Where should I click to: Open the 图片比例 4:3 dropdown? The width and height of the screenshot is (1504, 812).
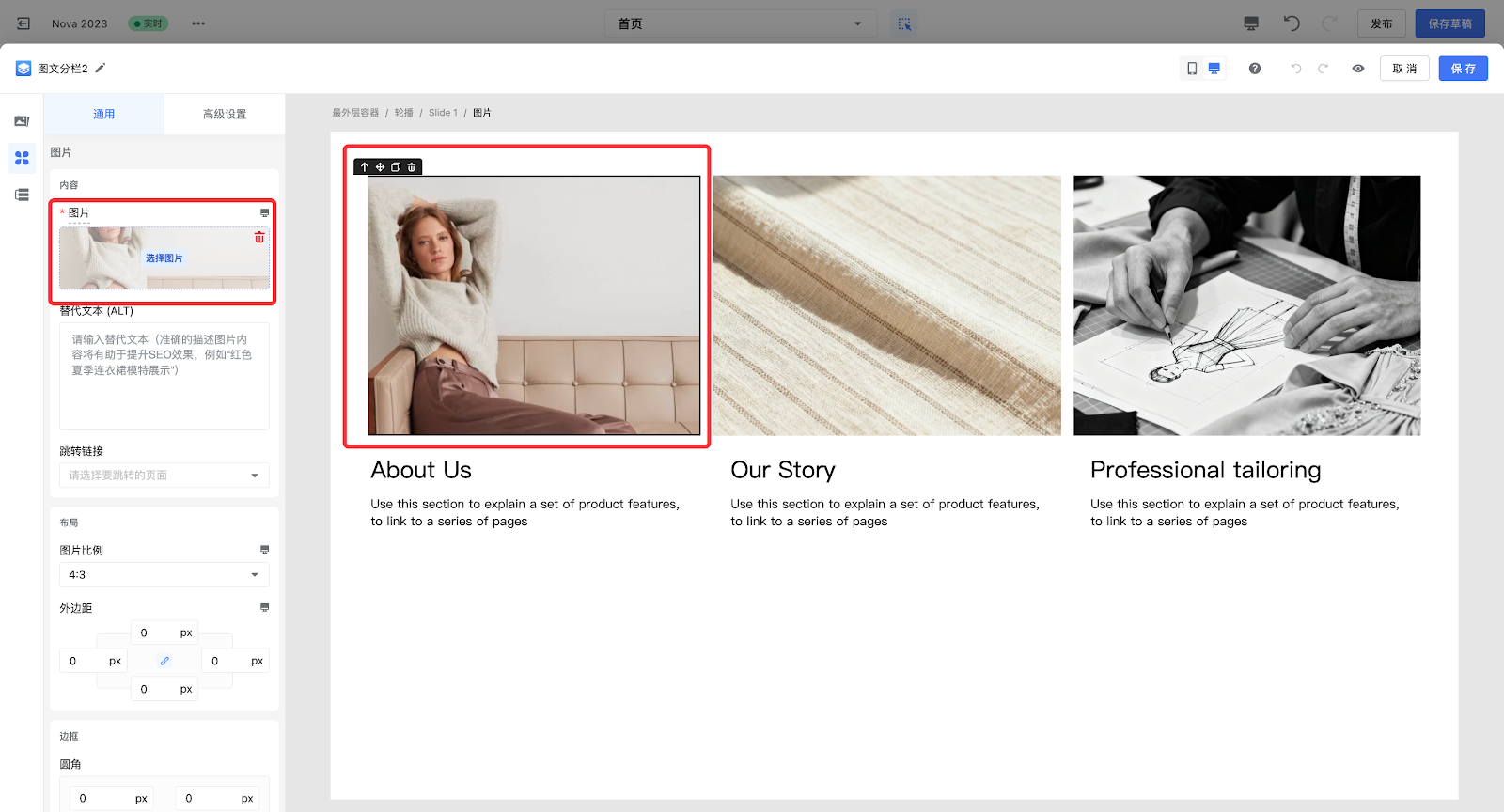coord(164,574)
